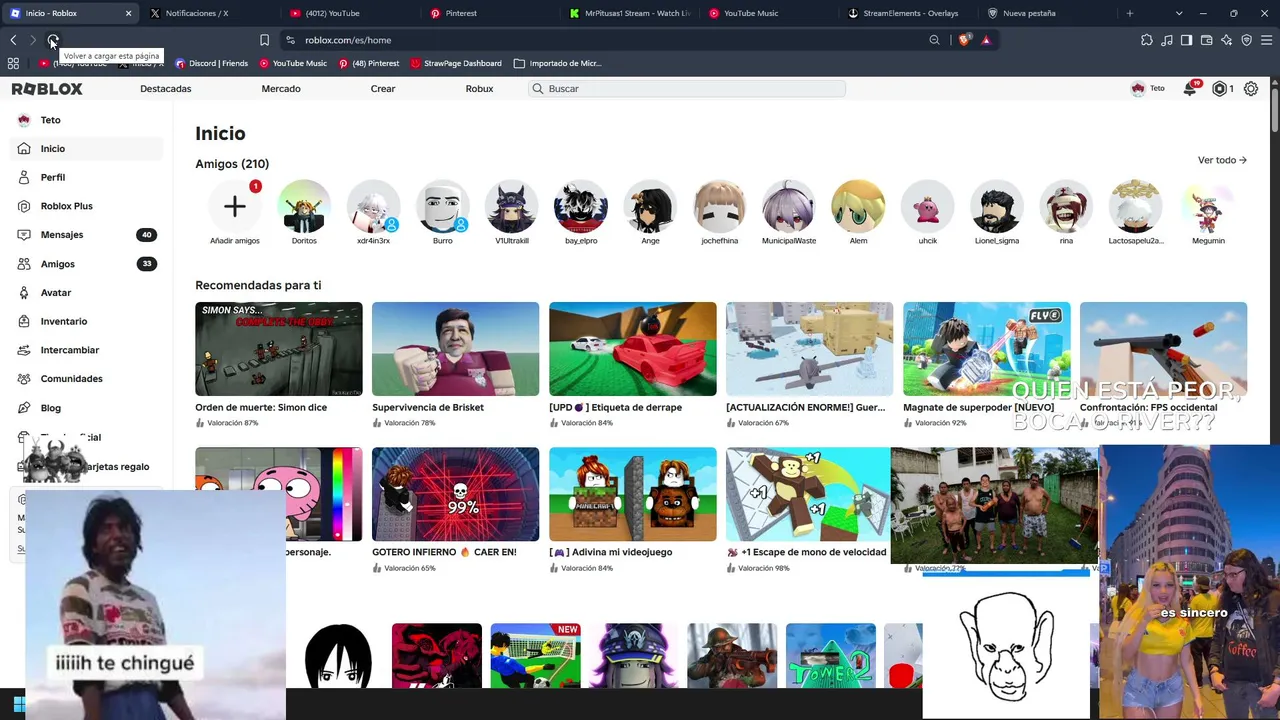
Task: Go back with the browser back arrow
Action: coord(13,40)
